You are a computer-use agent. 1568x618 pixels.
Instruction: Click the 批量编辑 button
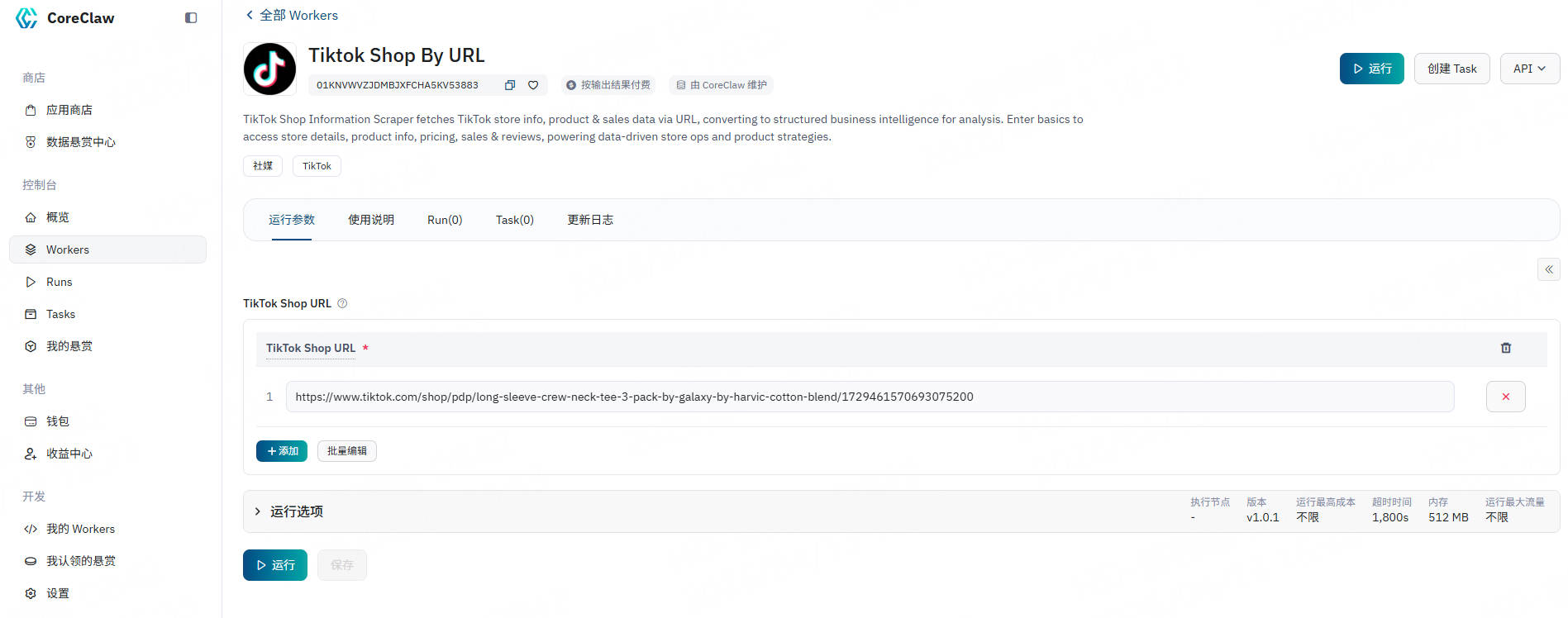(346, 451)
